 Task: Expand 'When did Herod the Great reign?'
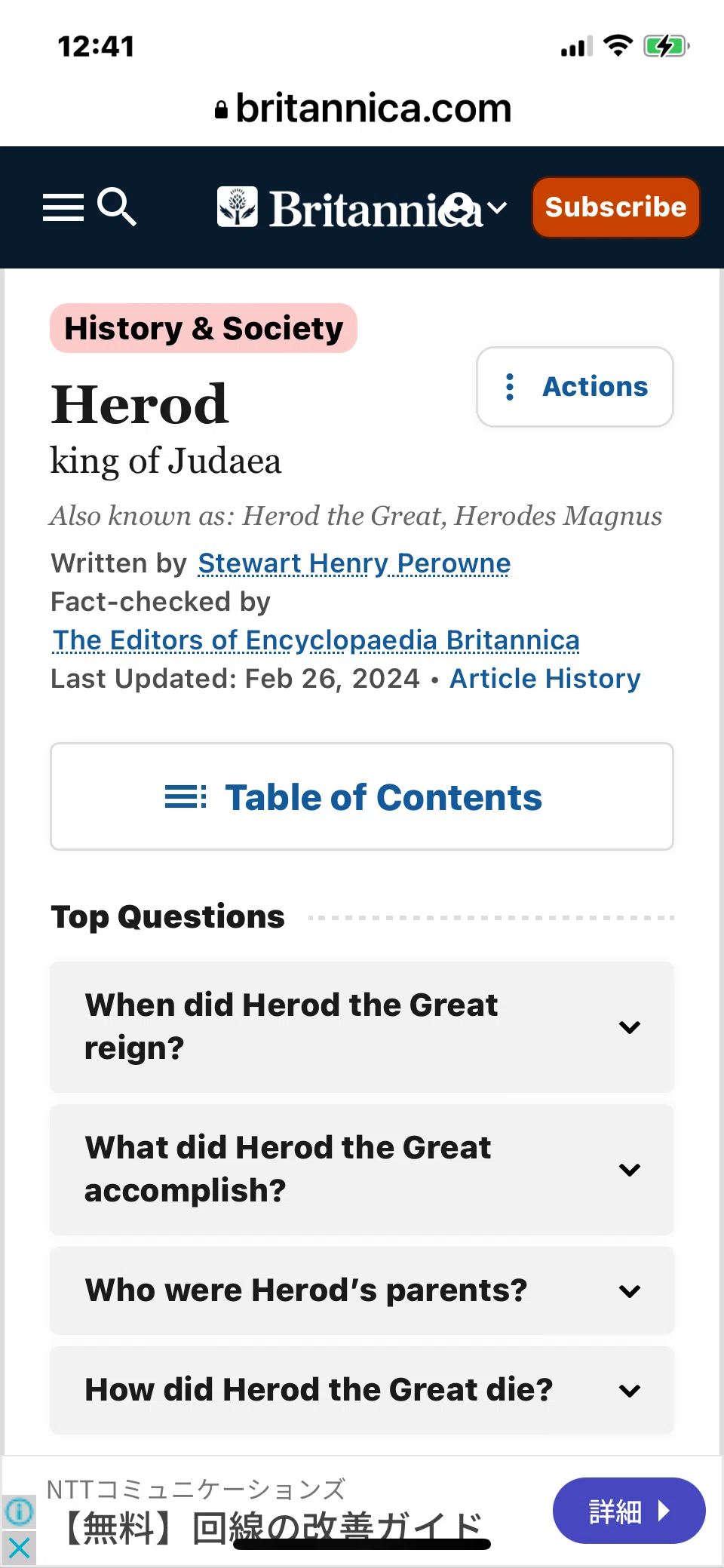point(362,1027)
